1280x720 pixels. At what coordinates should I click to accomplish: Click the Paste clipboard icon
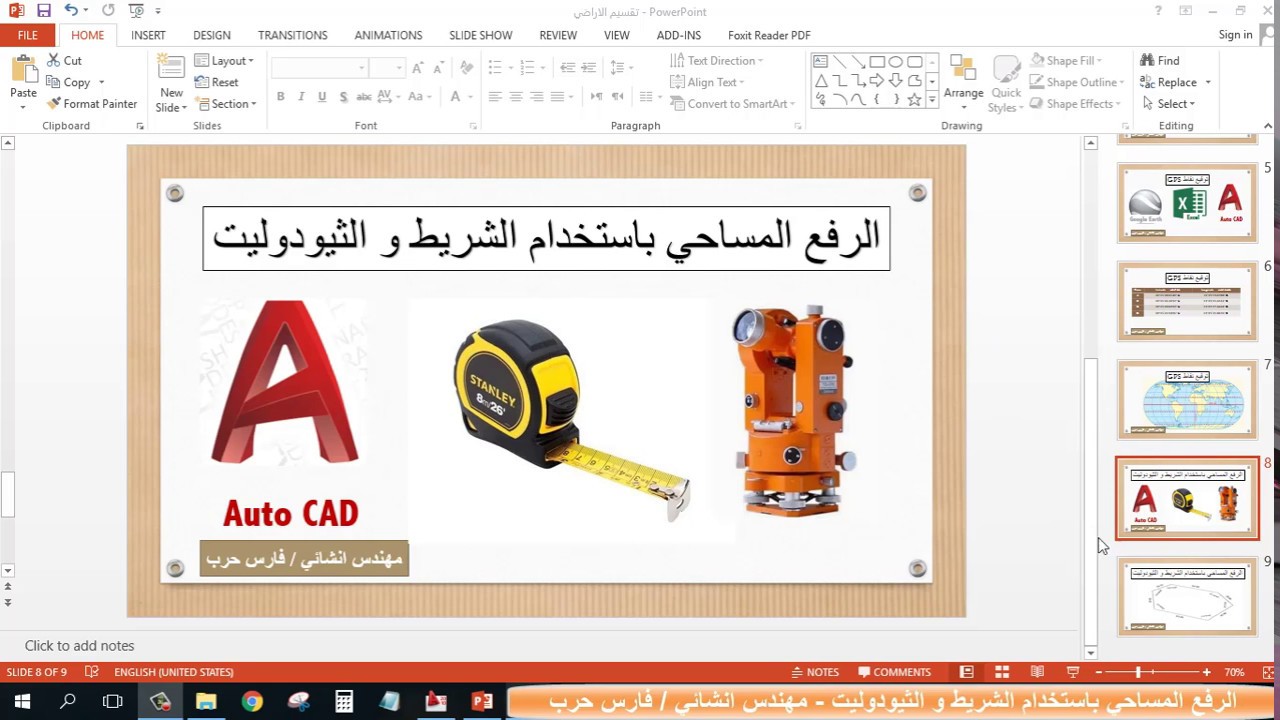[23, 70]
